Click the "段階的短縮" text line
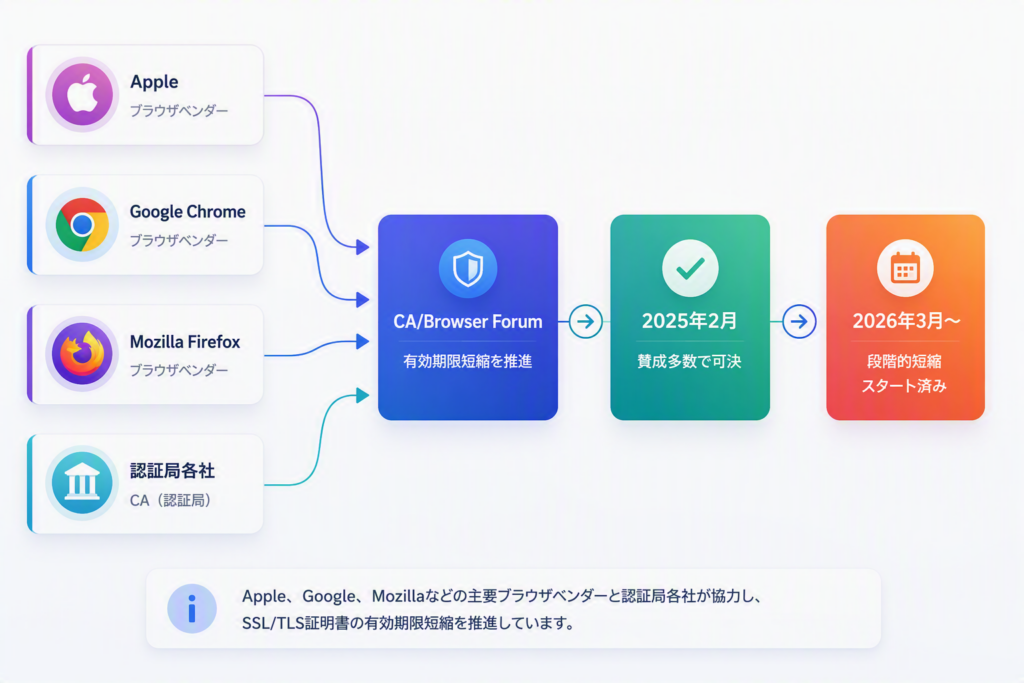 (904, 361)
